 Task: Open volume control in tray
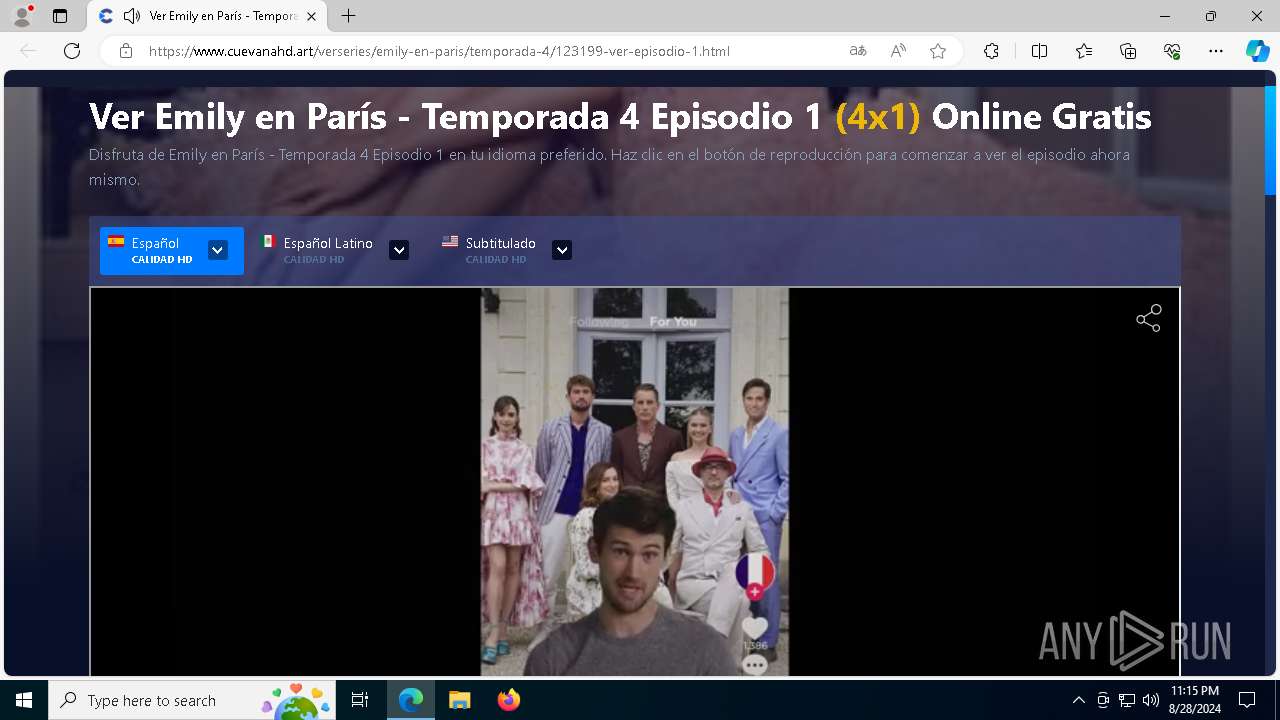pos(1151,700)
